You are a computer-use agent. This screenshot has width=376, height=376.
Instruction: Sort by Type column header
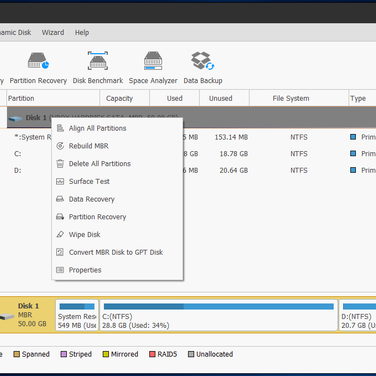362,98
